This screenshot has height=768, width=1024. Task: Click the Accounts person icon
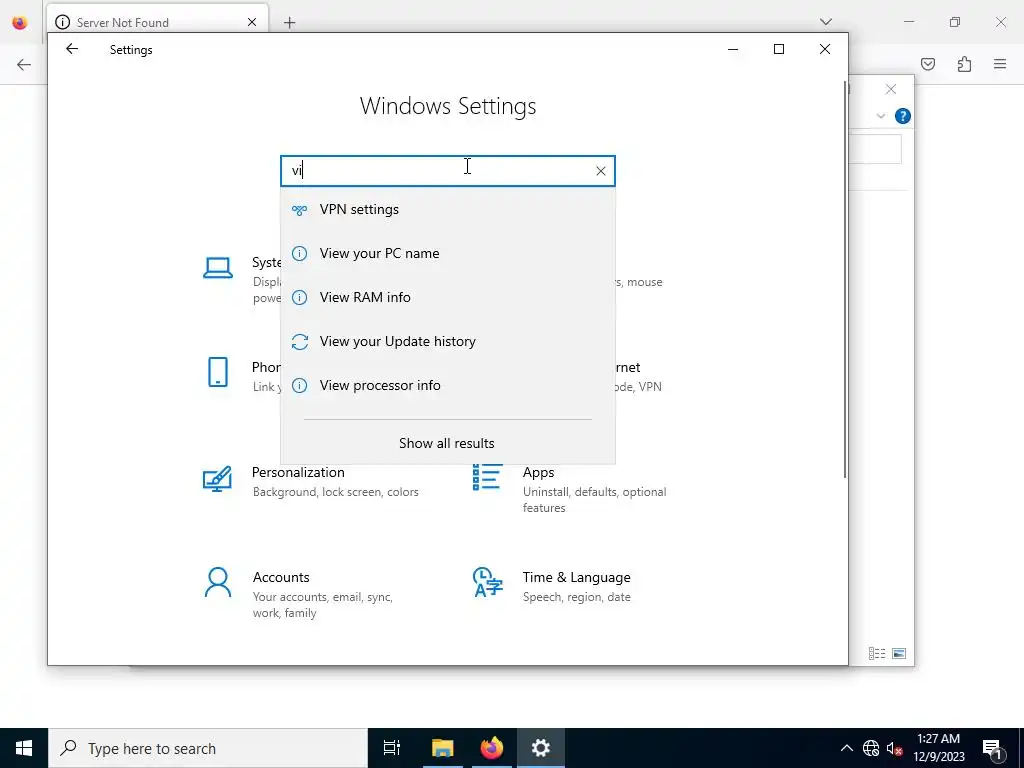pyautogui.click(x=217, y=583)
